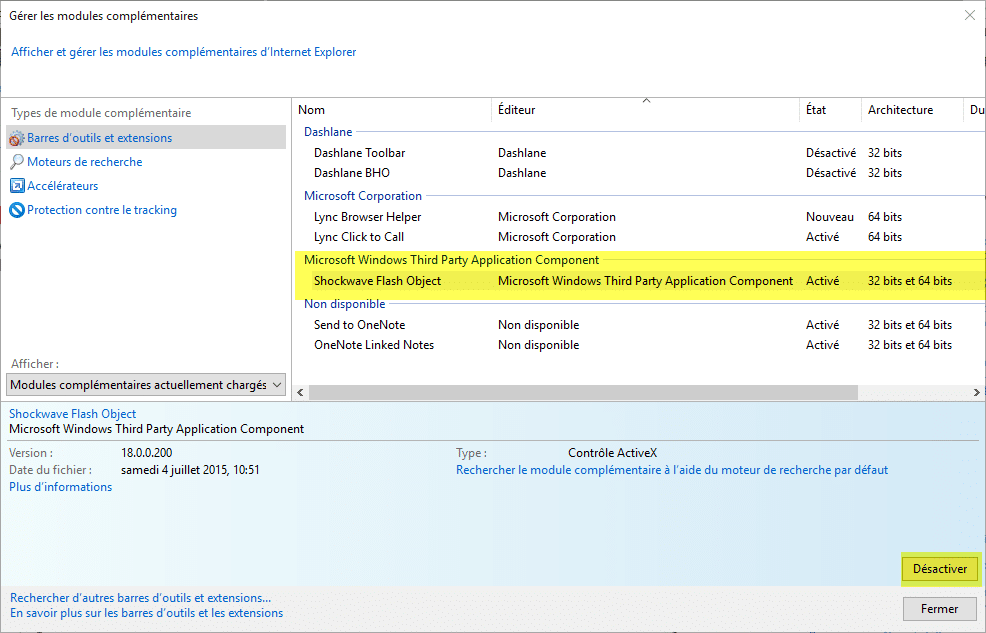986x633 pixels.
Task: Collapse the Dashlane group header
Action: click(328, 131)
